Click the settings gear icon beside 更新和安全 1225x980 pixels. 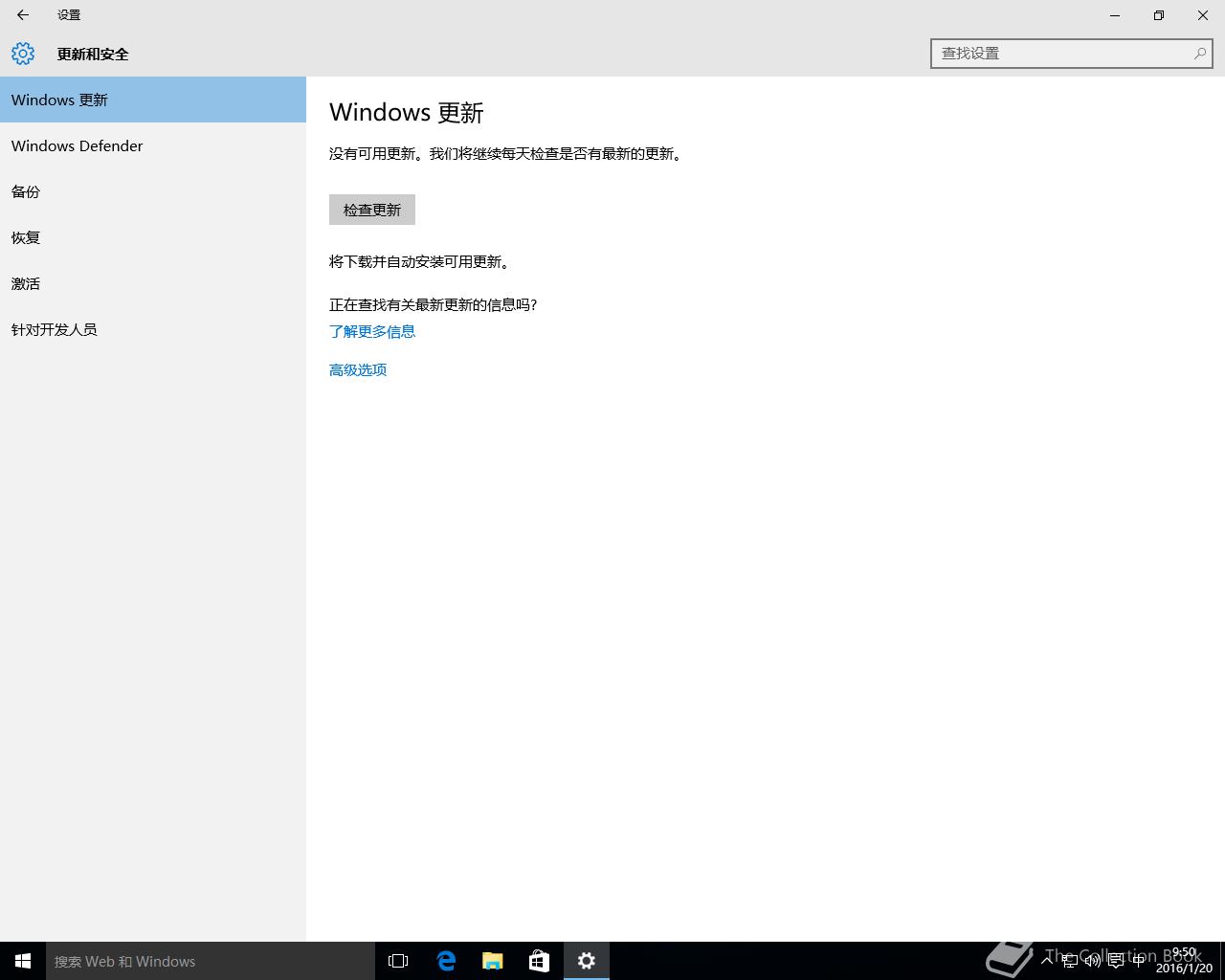(x=23, y=54)
